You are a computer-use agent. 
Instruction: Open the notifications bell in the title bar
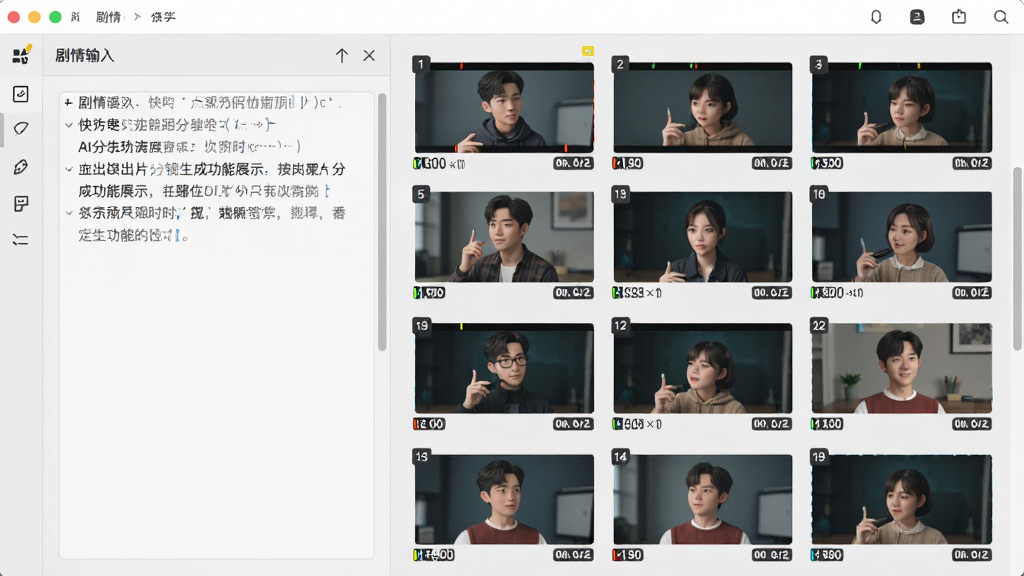point(876,17)
